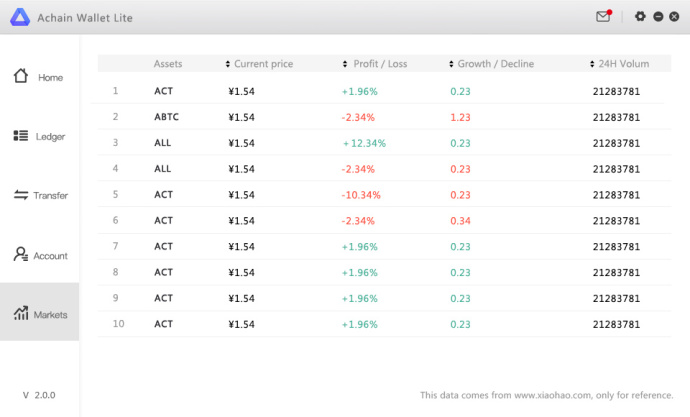Minimize the wallet window
The width and height of the screenshot is (690, 417).
tap(658, 16)
